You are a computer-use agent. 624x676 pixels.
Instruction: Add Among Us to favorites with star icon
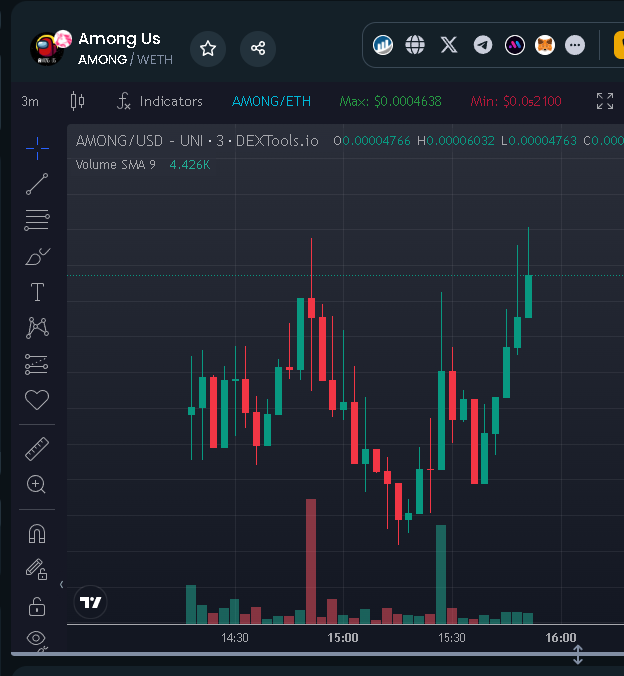208,48
